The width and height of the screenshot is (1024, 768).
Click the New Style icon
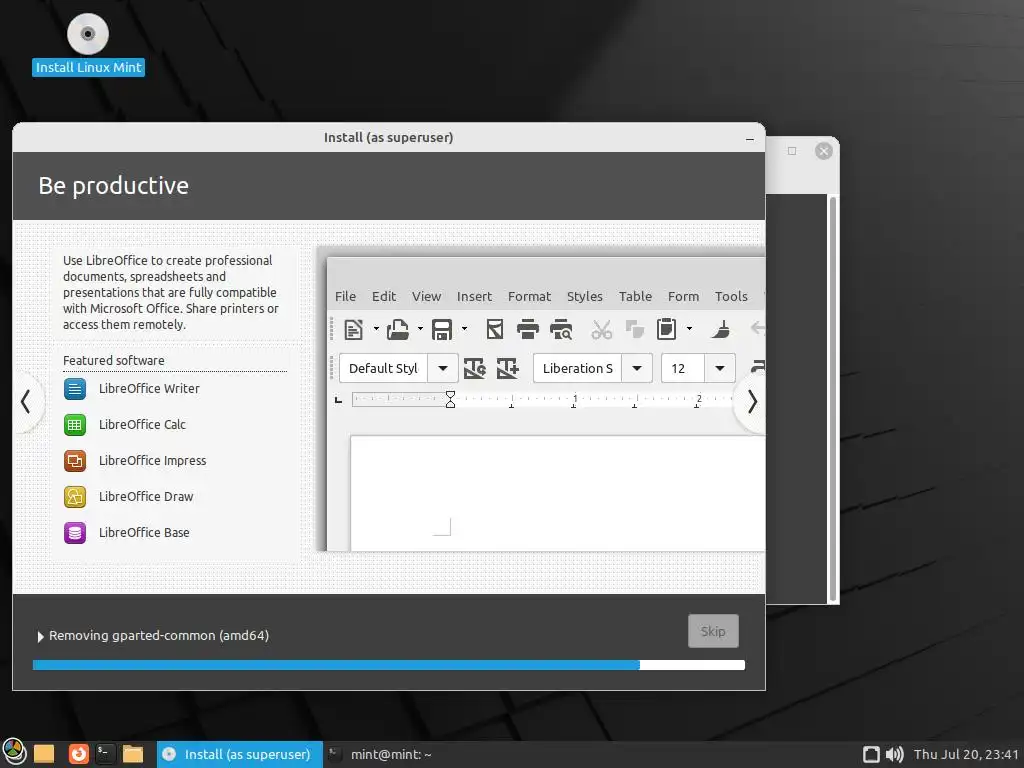coord(507,368)
